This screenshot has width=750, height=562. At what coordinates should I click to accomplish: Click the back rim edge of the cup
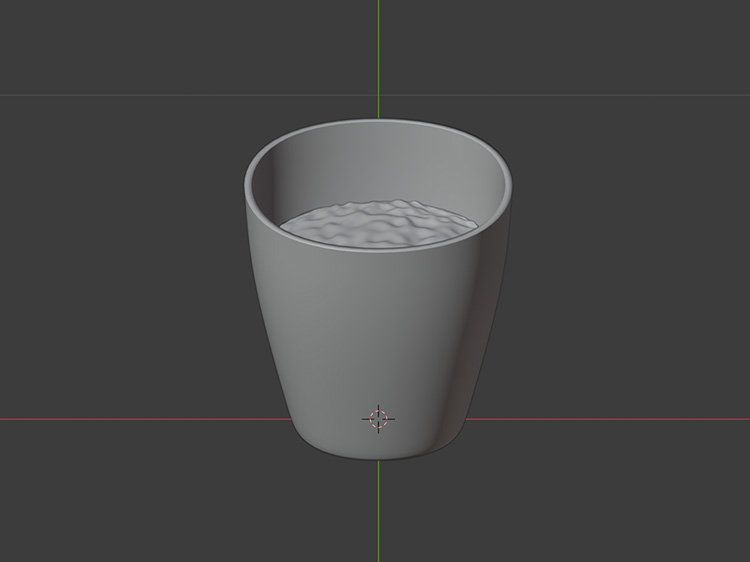(x=378, y=123)
